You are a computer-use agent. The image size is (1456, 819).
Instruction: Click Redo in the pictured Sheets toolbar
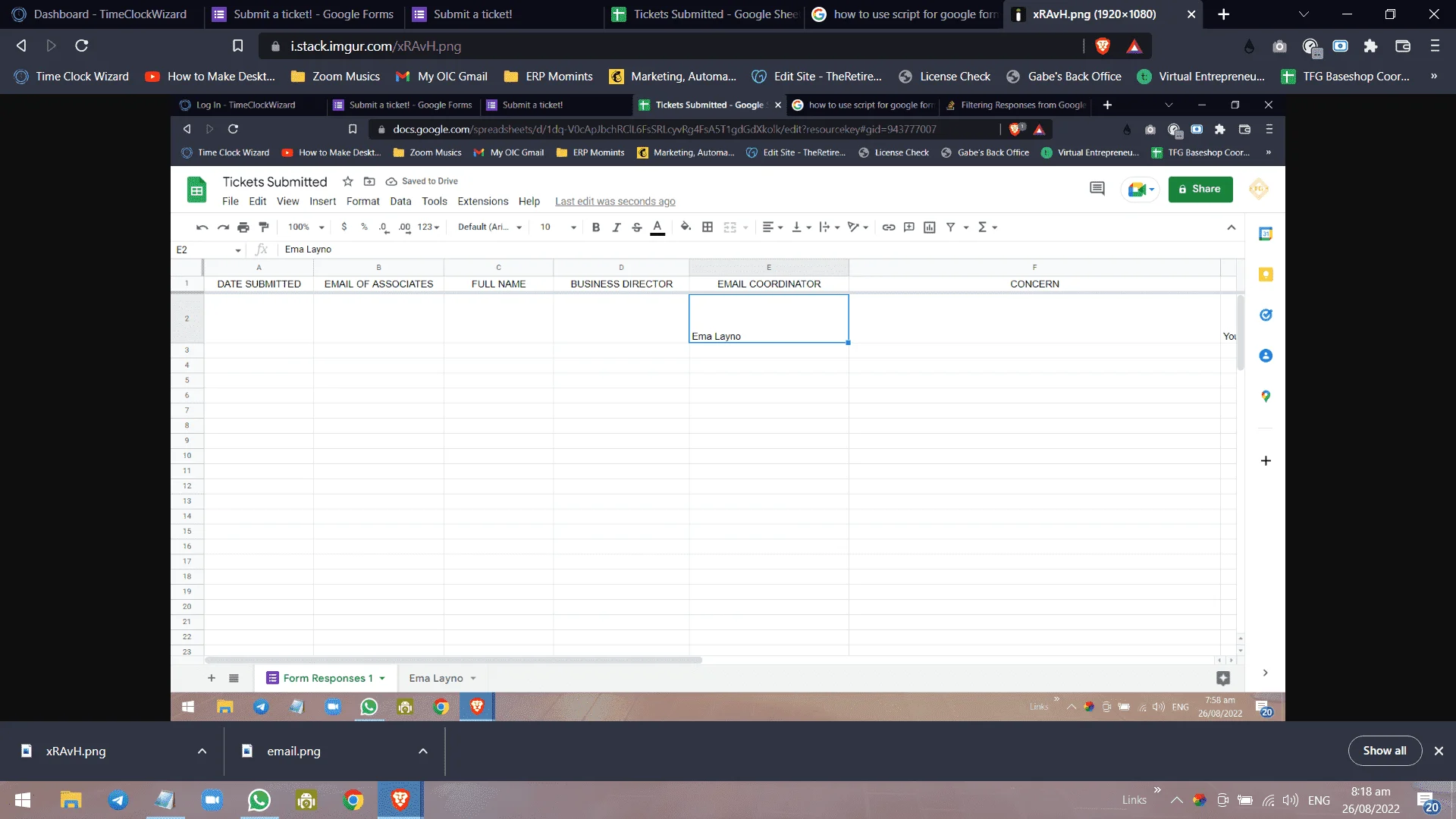pyautogui.click(x=223, y=227)
